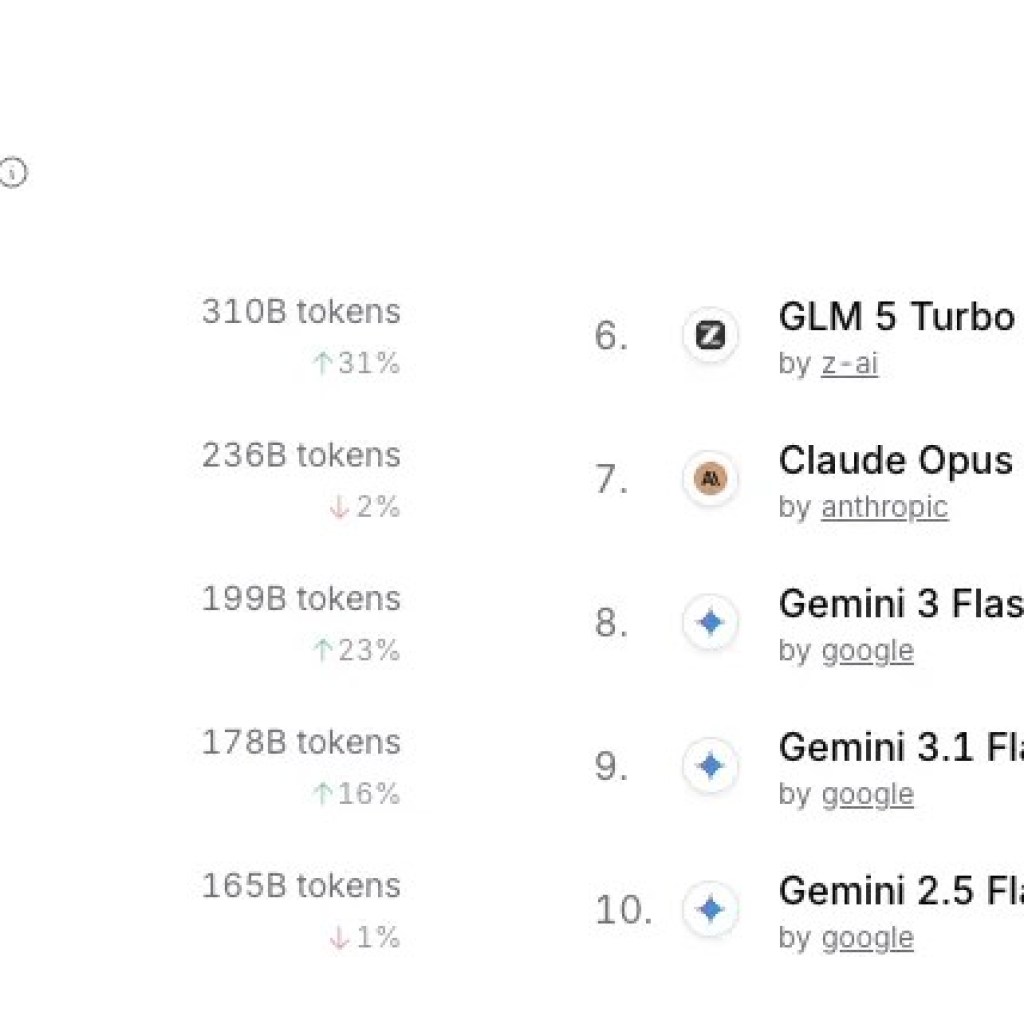Screen dimensions: 1024x1024
Task: Open the anthropic provider link
Action: coord(884,508)
